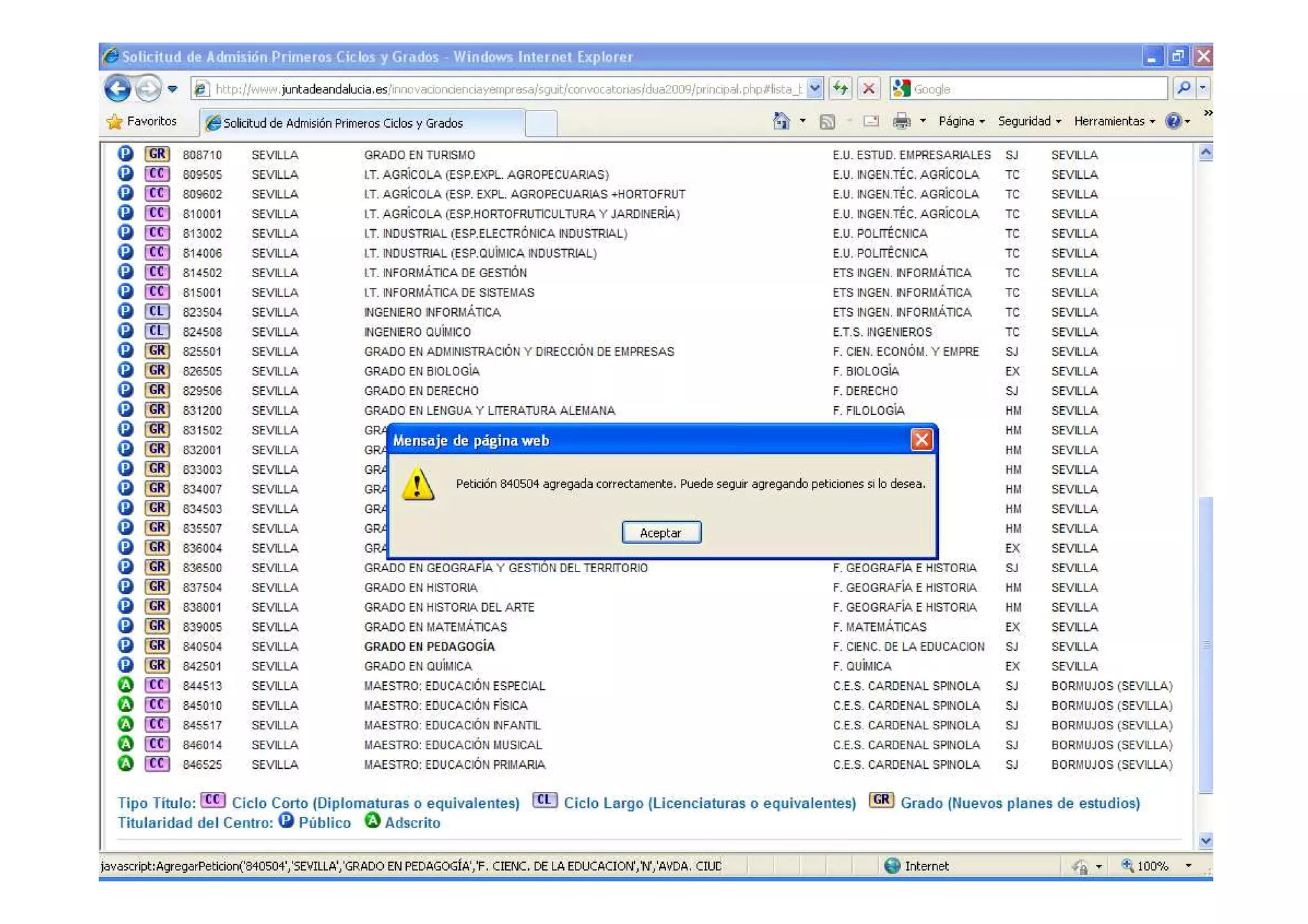Click the Help question mark icon

1173,121
